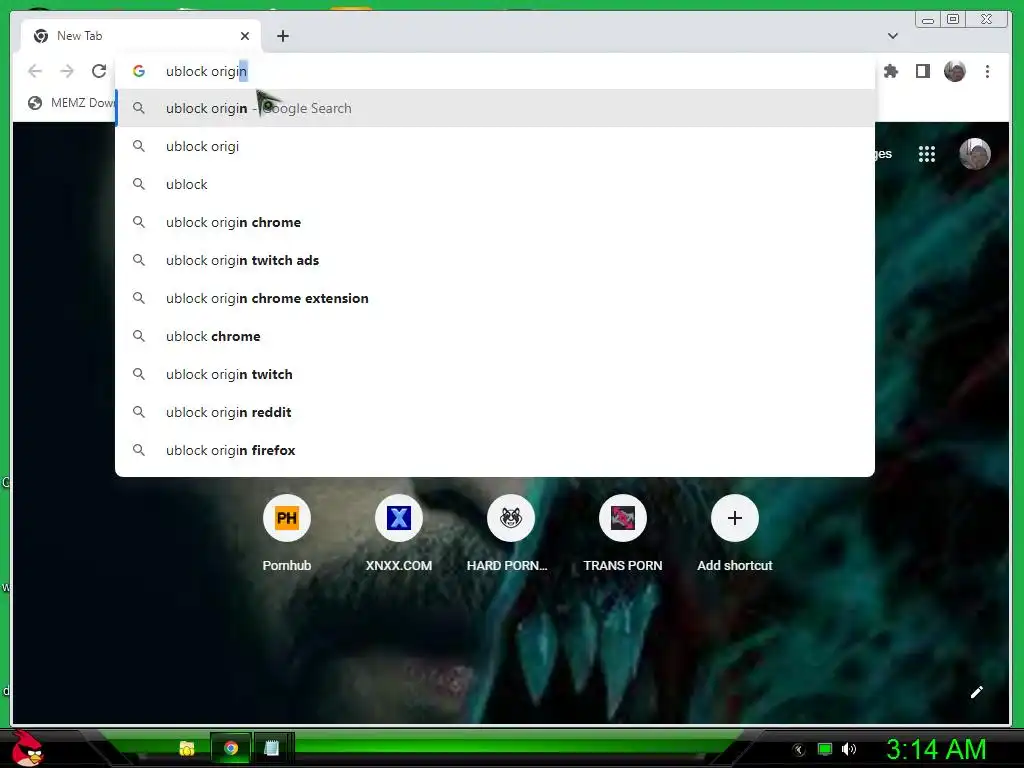Click the Chrome taskbar icon
The height and width of the screenshot is (768, 1024).
tap(231, 748)
